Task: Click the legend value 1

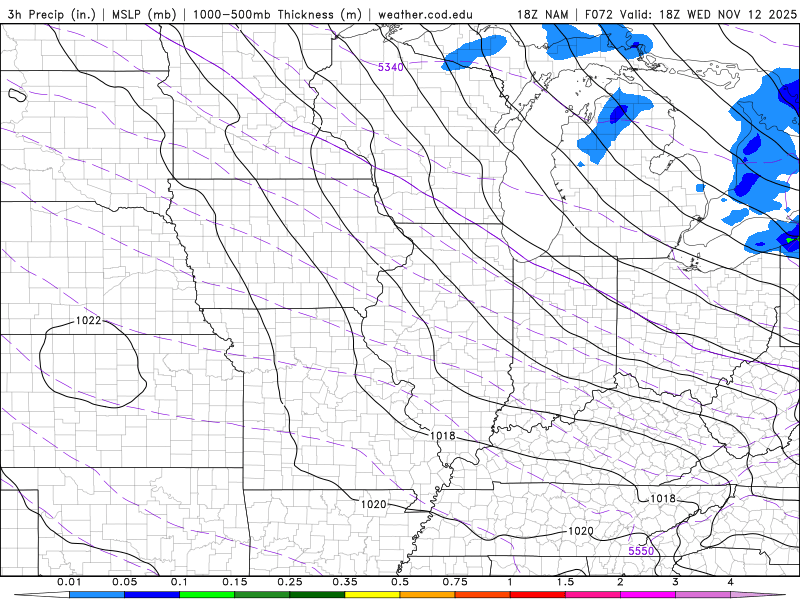Action: 510,582
